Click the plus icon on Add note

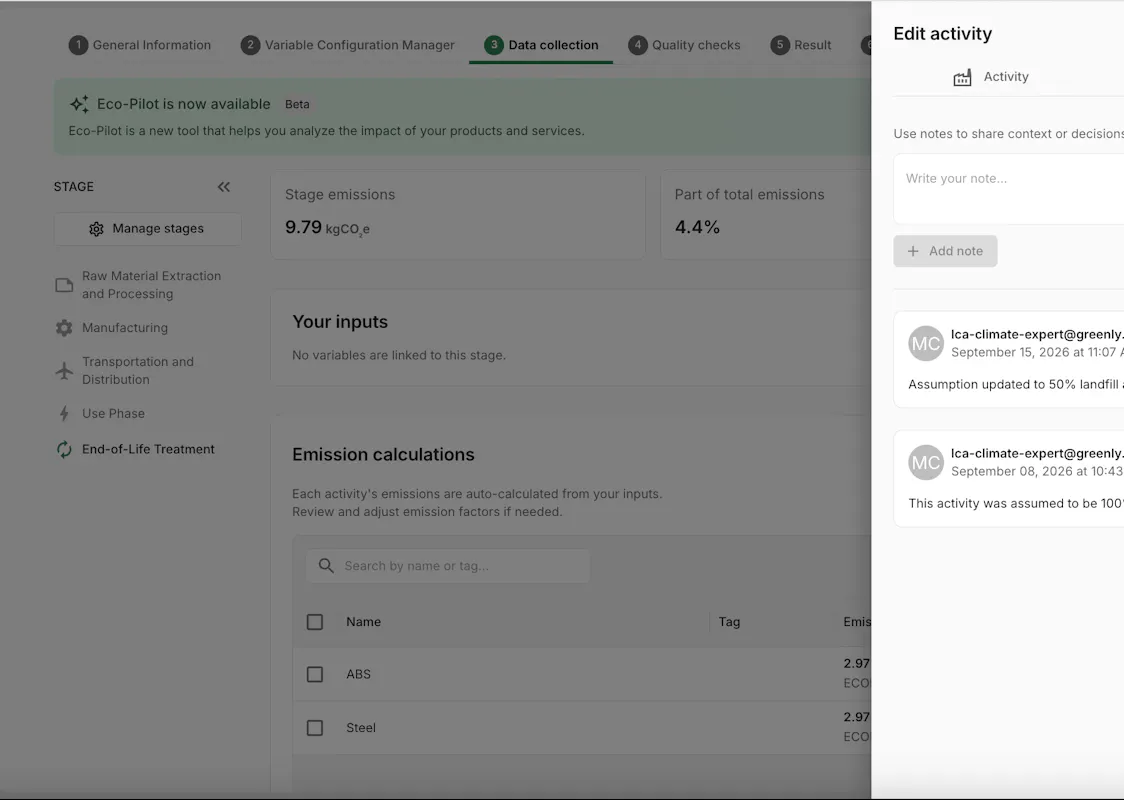pos(913,251)
